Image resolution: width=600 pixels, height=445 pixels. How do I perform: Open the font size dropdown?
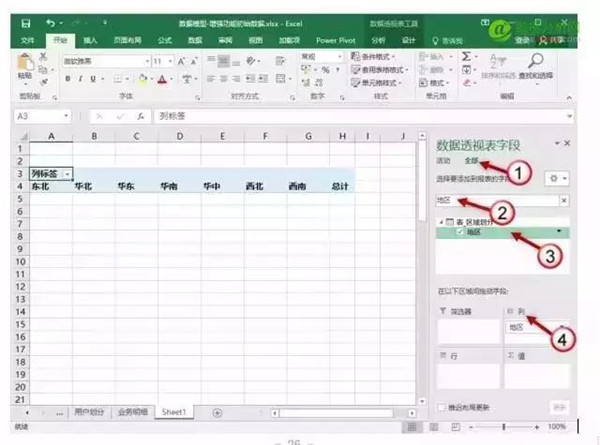click(x=170, y=61)
